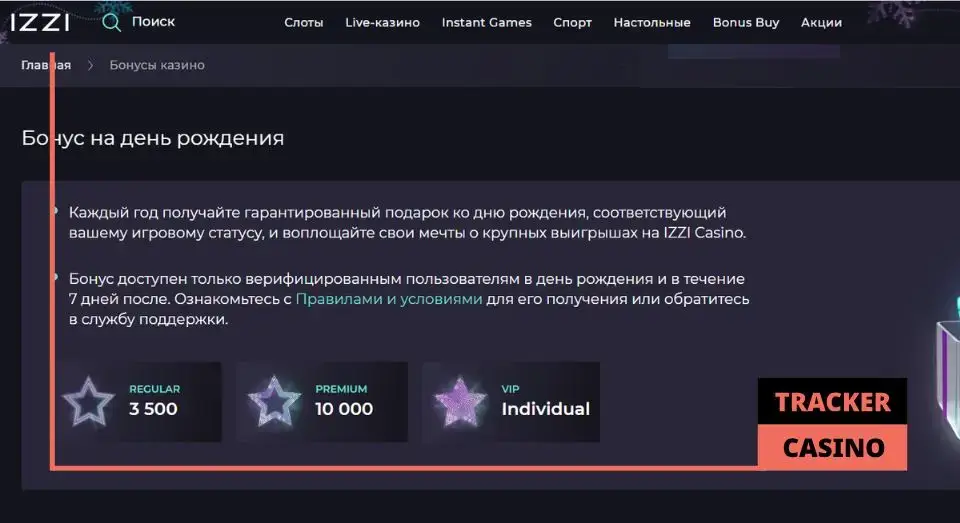
Task: Open the Поиск search field
Action: point(153,22)
